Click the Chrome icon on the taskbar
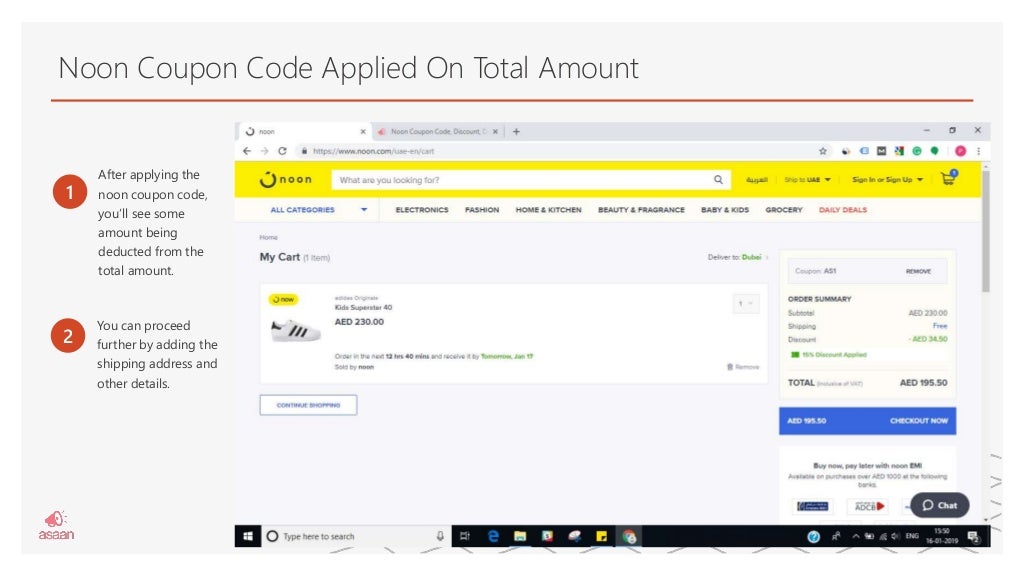Viewport: 1024px width, 576px height. [x=629, y=536]
